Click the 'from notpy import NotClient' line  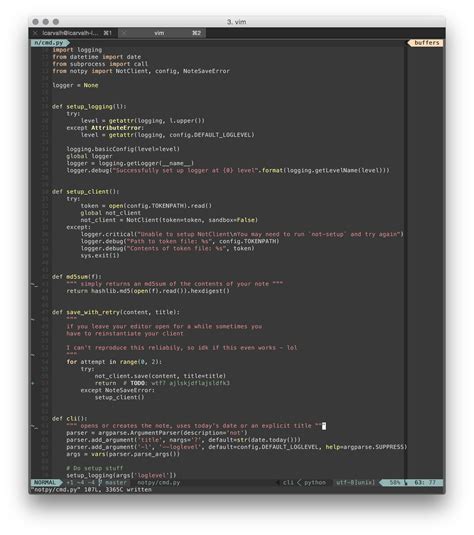tap(141, 71)
